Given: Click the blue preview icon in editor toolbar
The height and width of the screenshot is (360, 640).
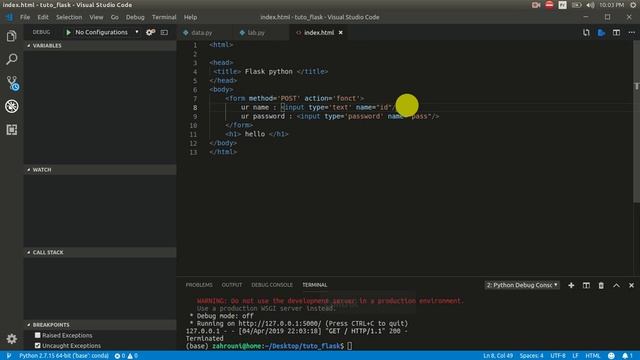Looking at the screenshot, I should [601, 32].
